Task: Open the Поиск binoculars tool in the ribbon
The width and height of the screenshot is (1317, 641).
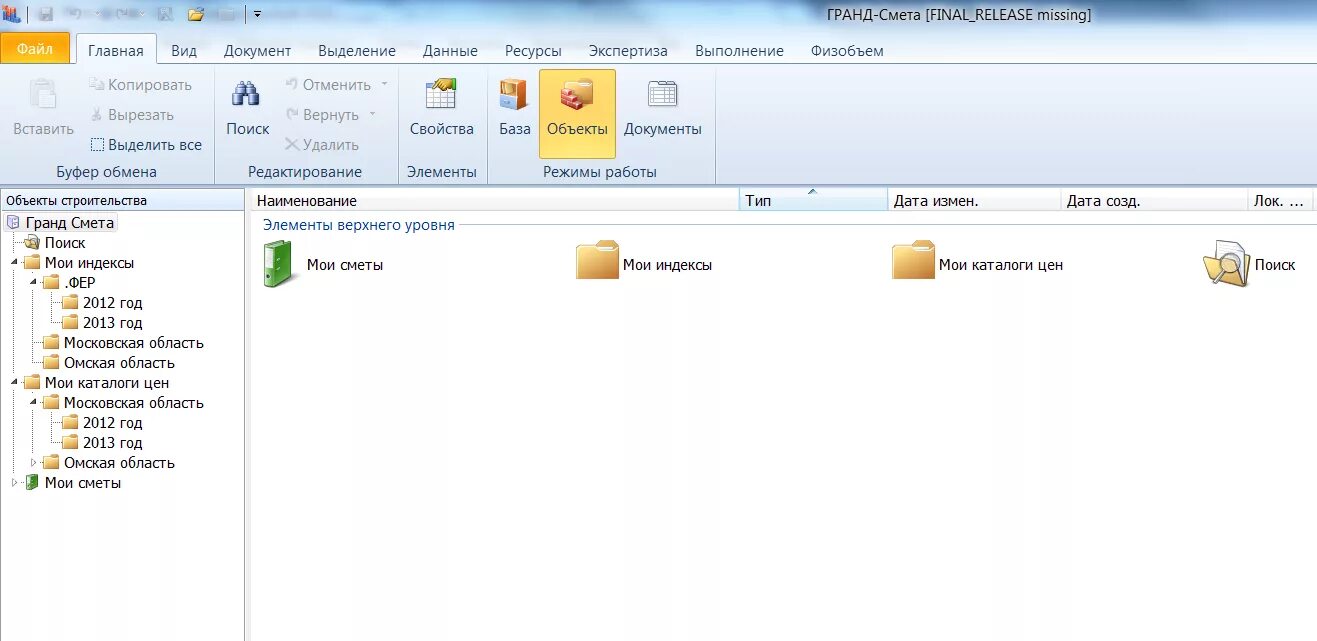Action: pyautogui.click(x=247, y=108)
